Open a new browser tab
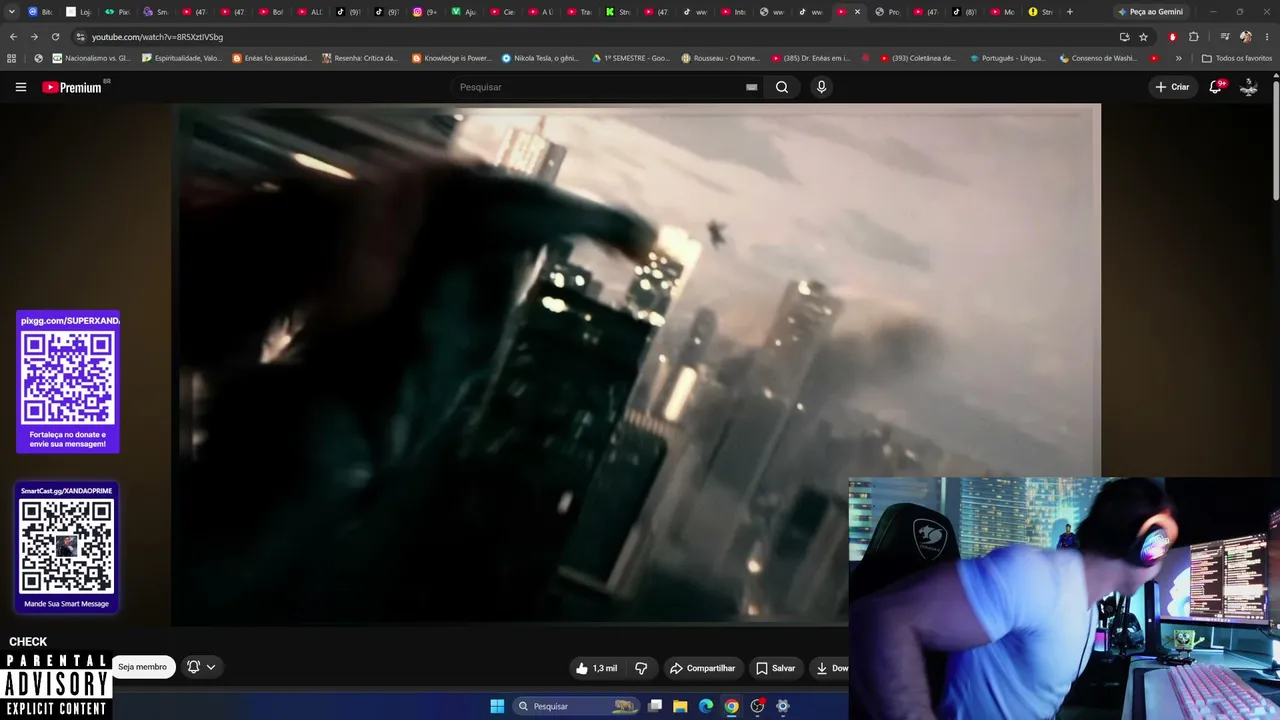 click(x=1070, y=12)
